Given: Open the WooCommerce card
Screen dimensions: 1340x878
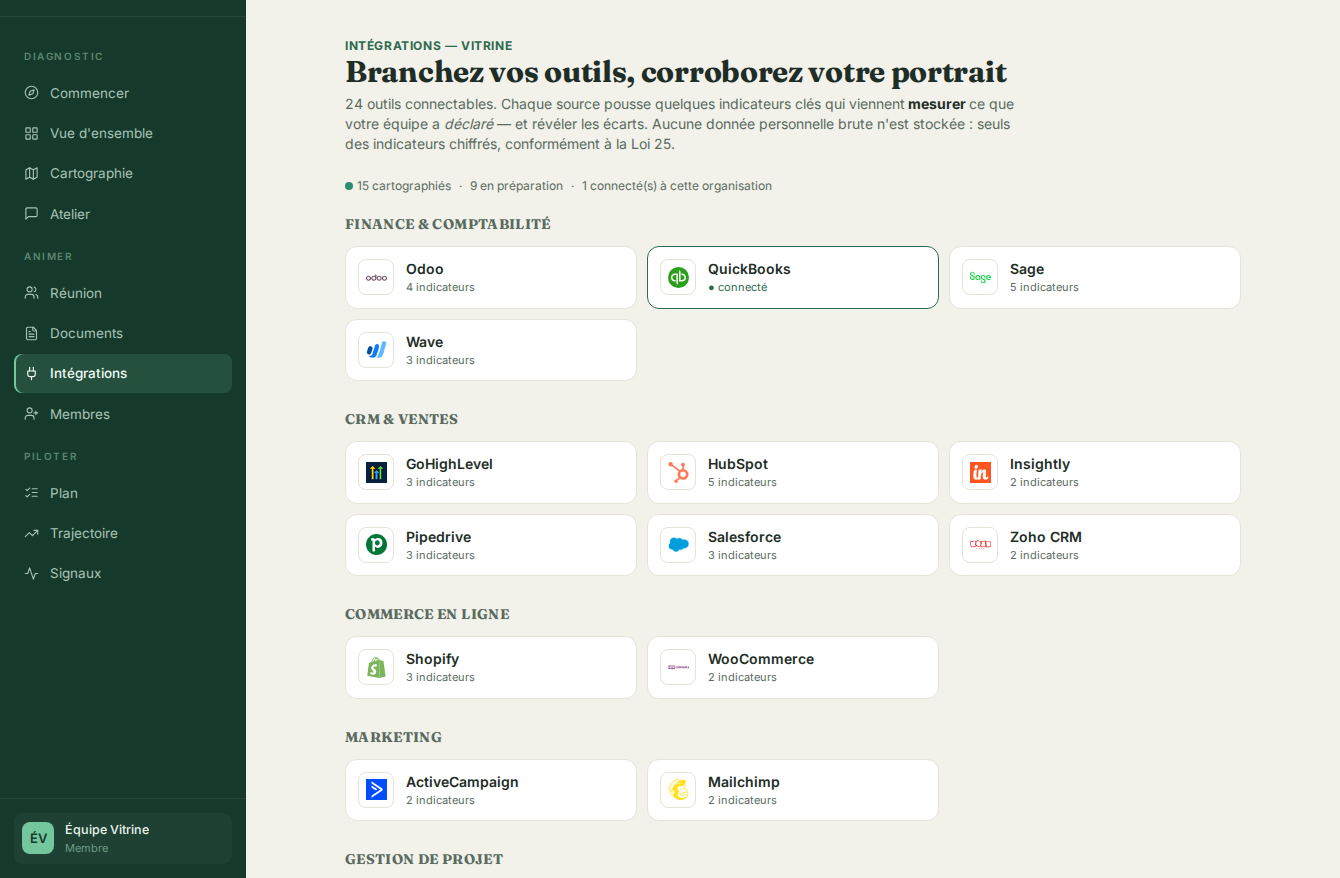Looking at the screenshot, I should coord(793,667).
